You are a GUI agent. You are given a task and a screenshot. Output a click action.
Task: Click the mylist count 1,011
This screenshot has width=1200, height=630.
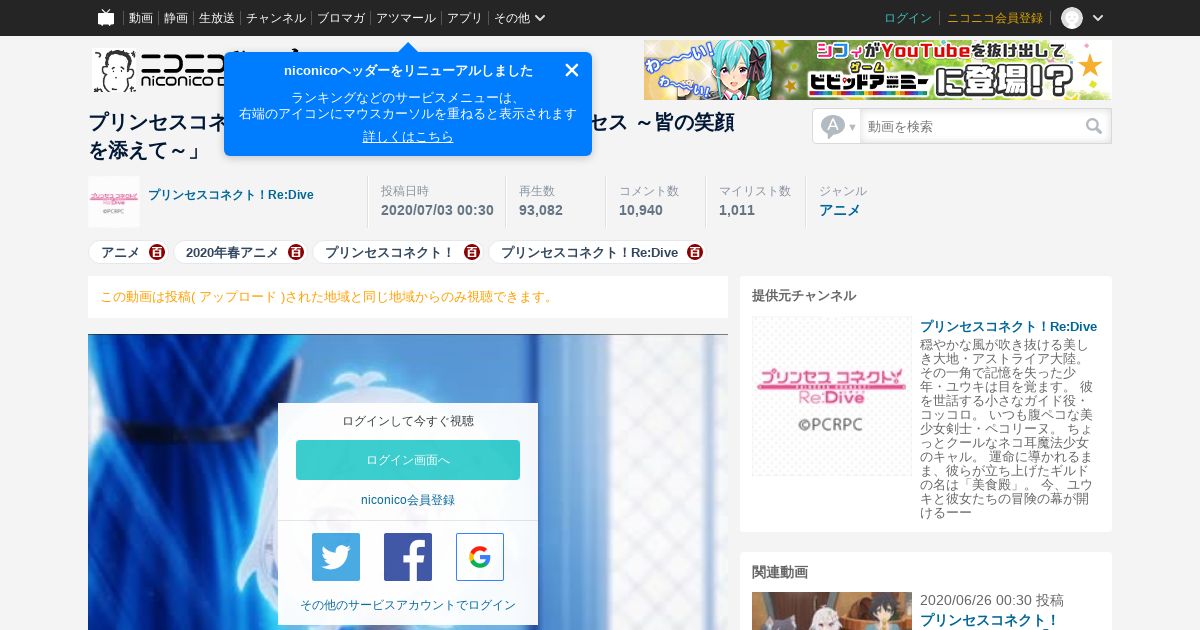point(737,210)
